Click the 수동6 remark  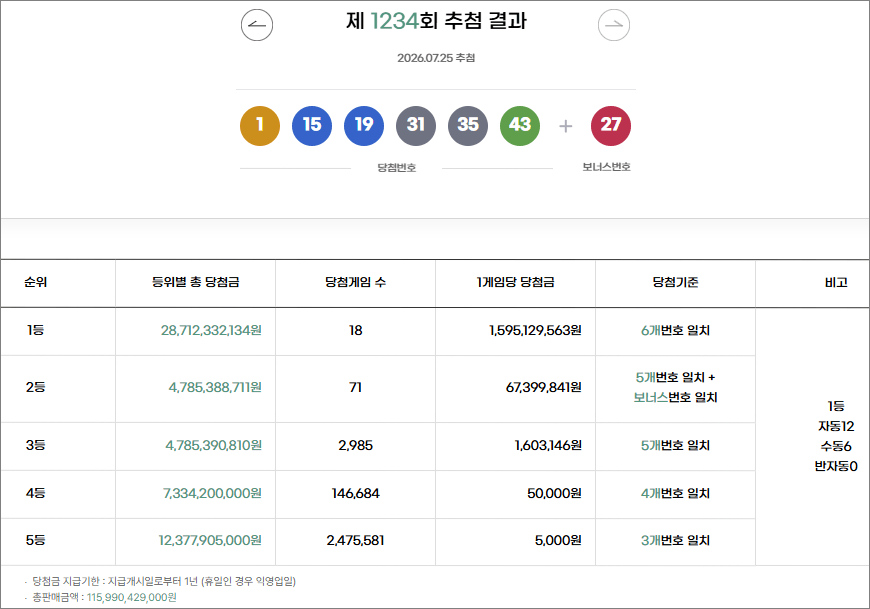836,446
